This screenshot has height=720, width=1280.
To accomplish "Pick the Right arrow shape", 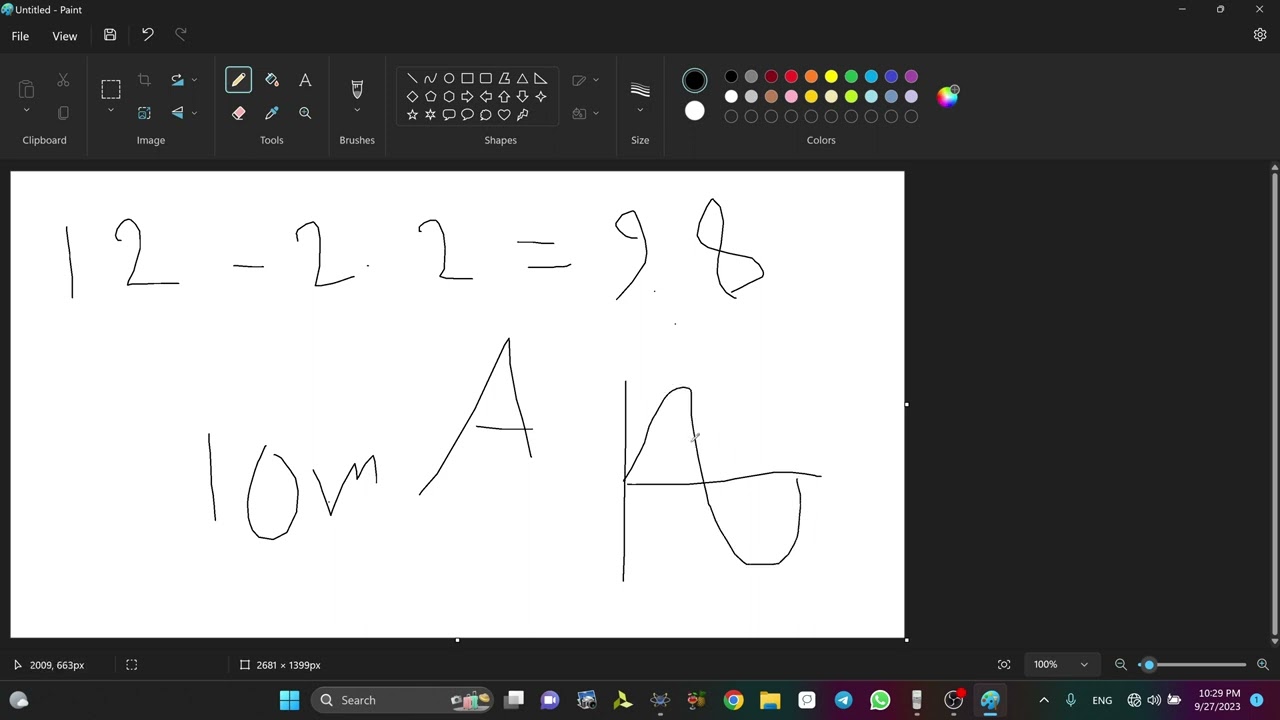I will (x=467, y=97).
